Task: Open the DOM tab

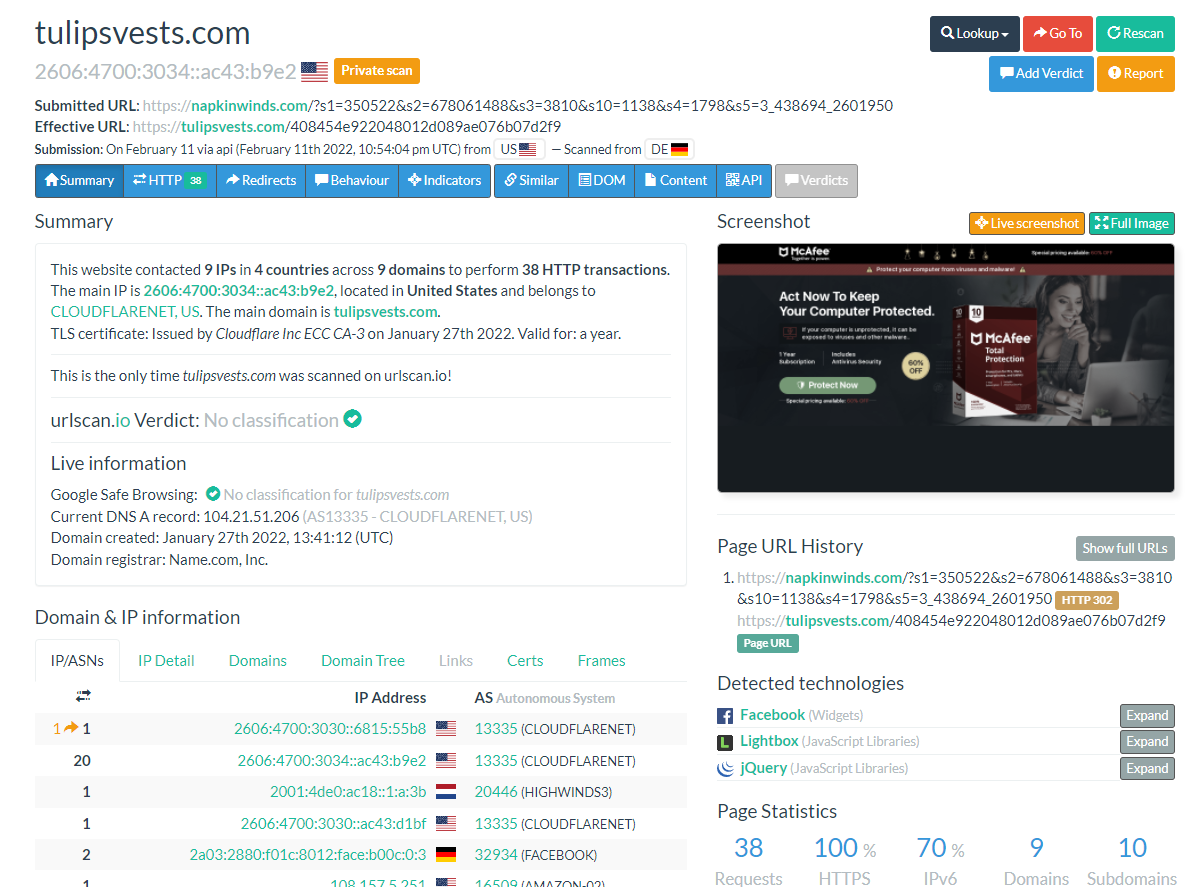Action: [601, 180]
